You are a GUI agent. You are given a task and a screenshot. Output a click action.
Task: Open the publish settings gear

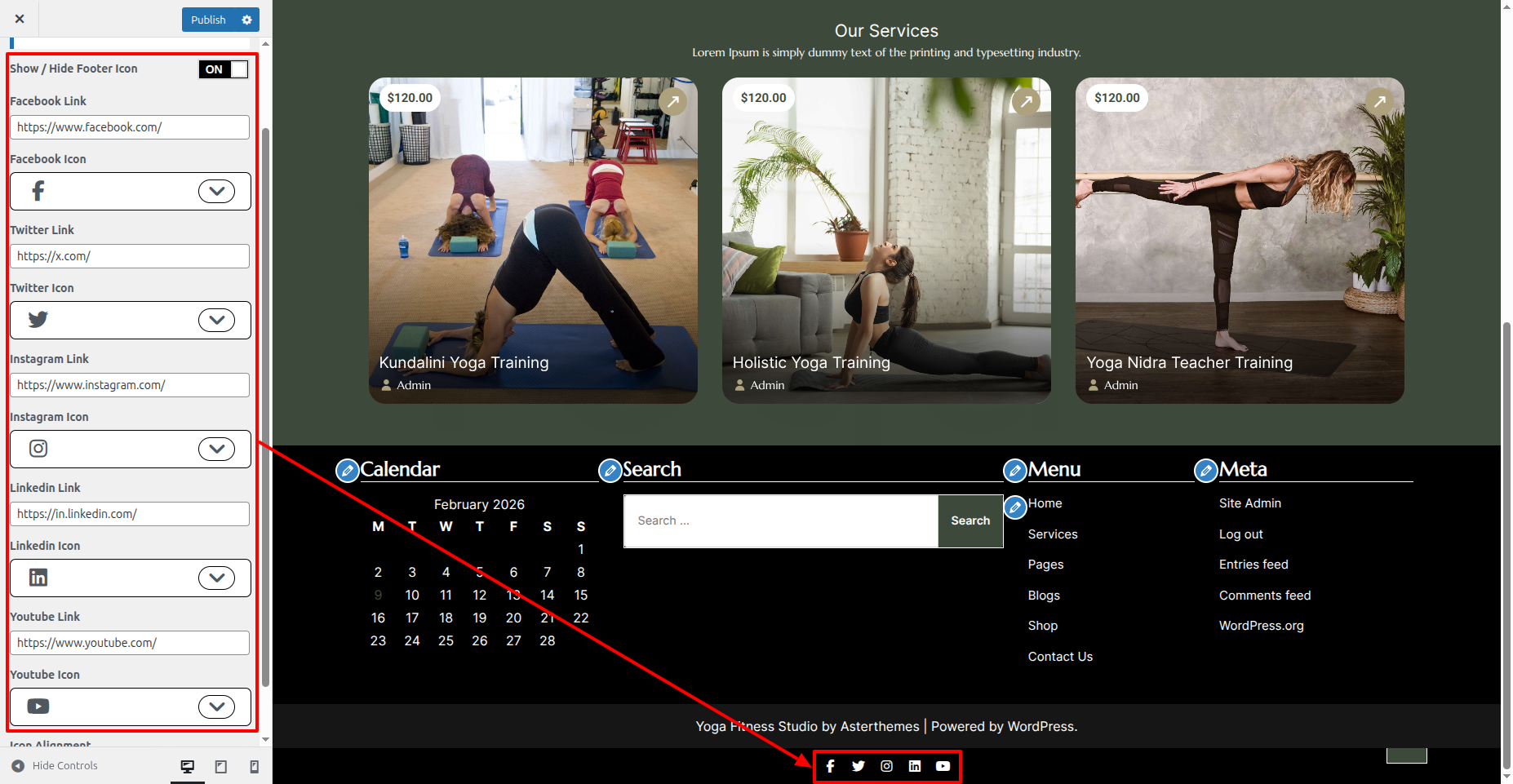pyautogui.click(x=246, y=20)
